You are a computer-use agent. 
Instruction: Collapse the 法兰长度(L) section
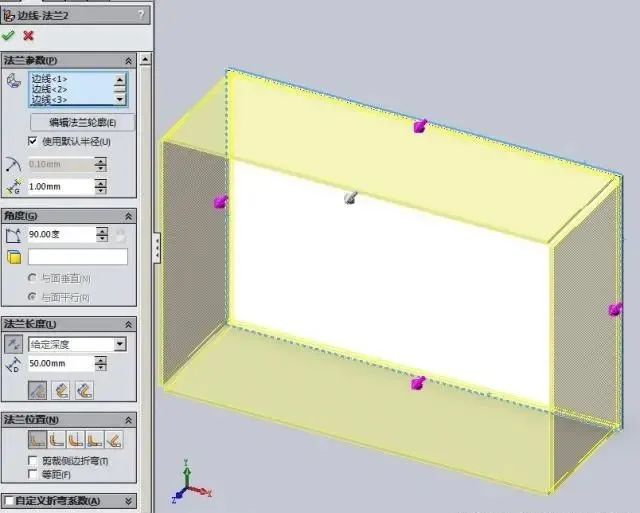click(128, 324)
